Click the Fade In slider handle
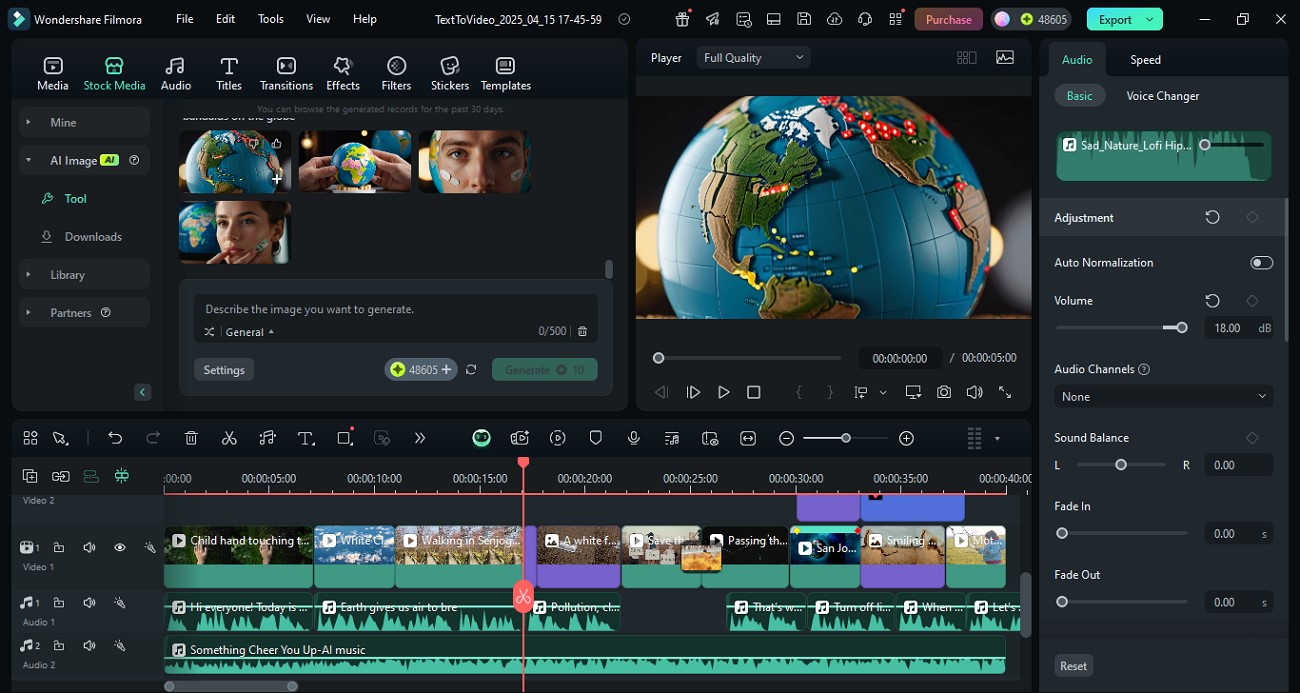The height and width of the screenshot is (693, 1300). tap(1062, 534)
